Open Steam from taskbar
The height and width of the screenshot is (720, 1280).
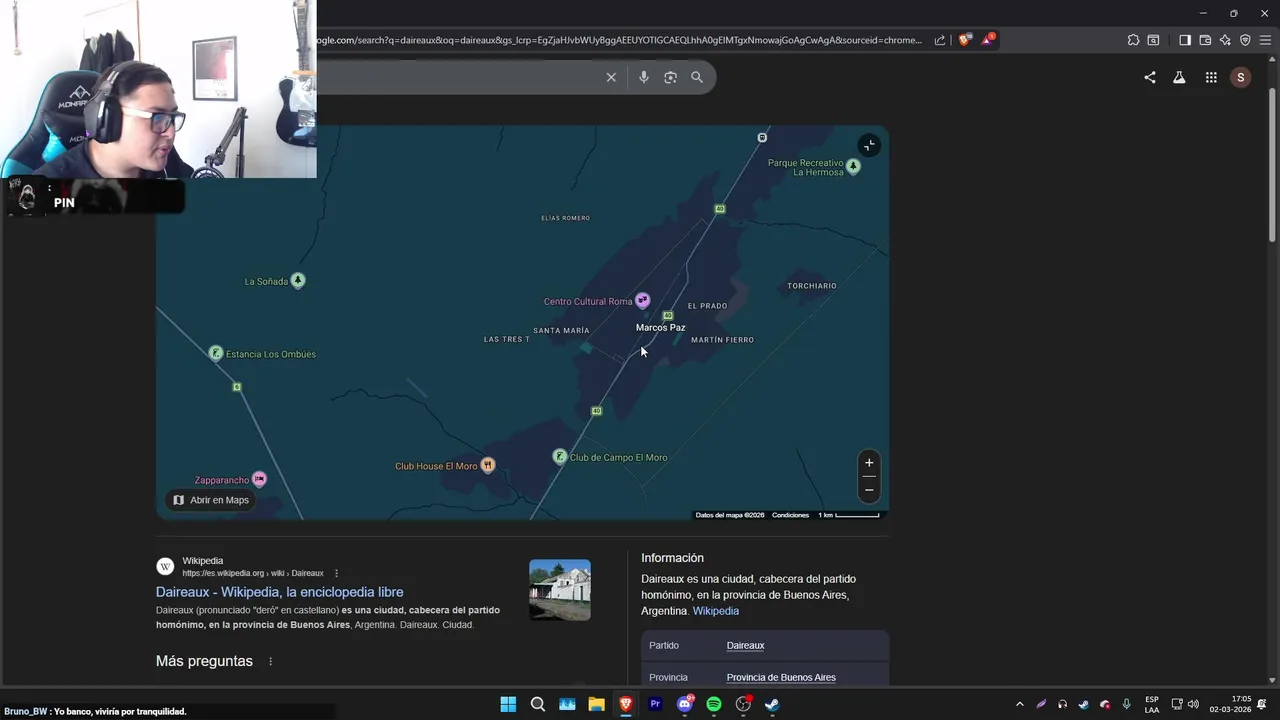[x=772, y=704]
